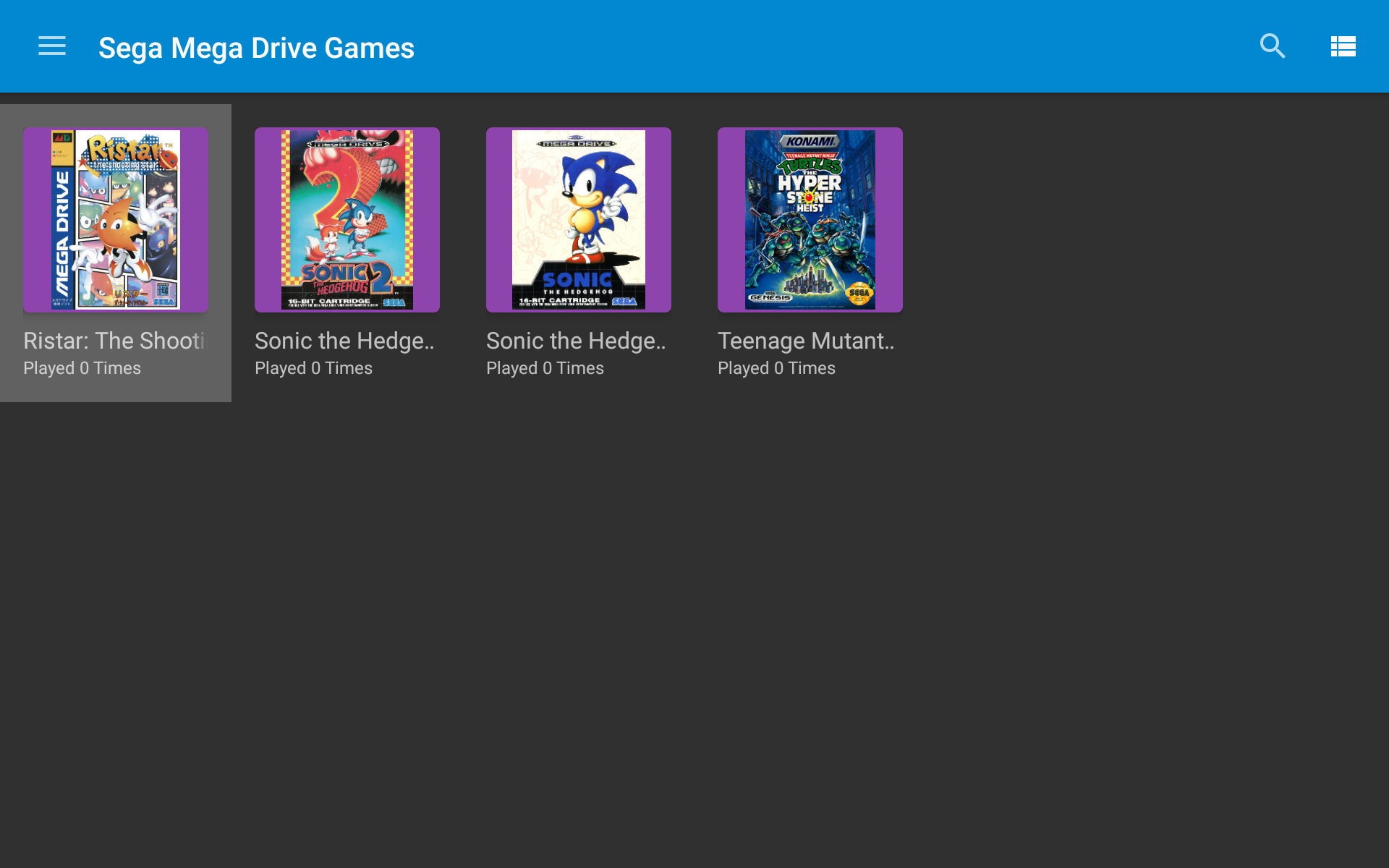This screenshot has width=1389, height=868.
Task: Click the 'Ristar: The Shooti' game title
Action: coord(114,341)
